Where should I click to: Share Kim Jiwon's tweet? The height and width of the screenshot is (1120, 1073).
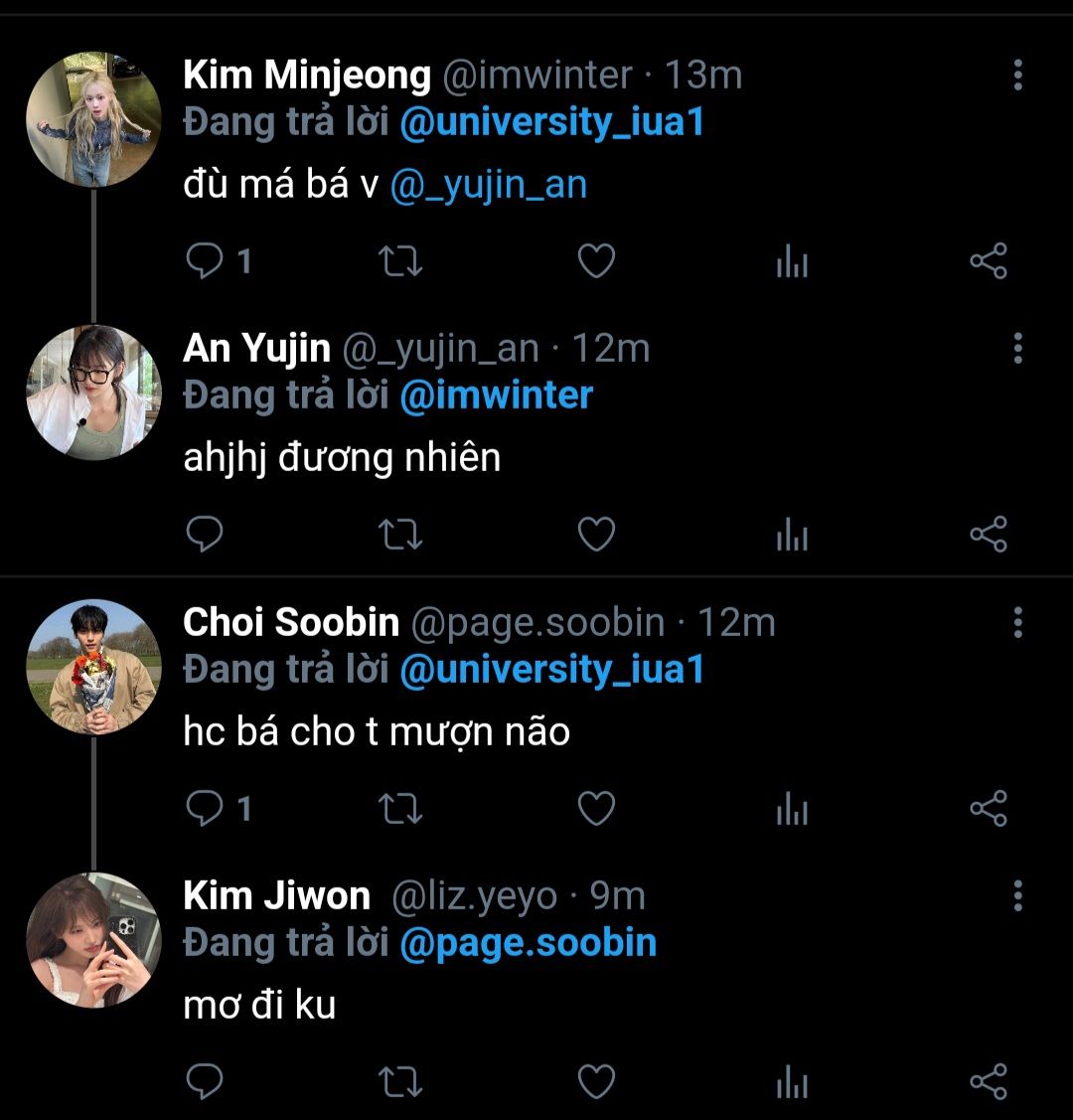989,1081
